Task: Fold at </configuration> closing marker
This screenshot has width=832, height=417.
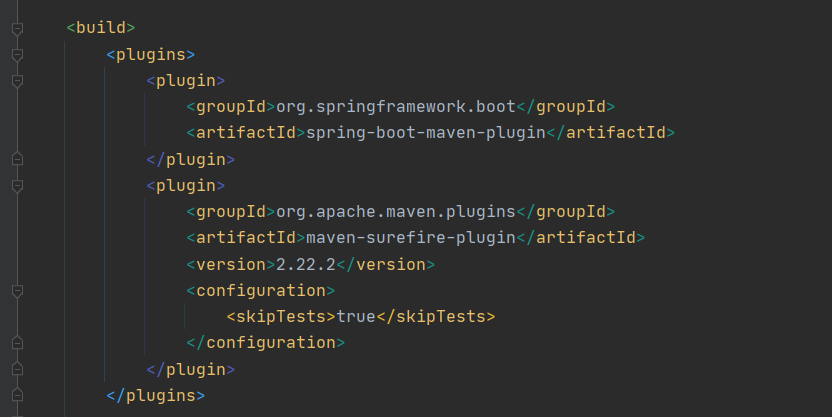Action: click(17, 342)
